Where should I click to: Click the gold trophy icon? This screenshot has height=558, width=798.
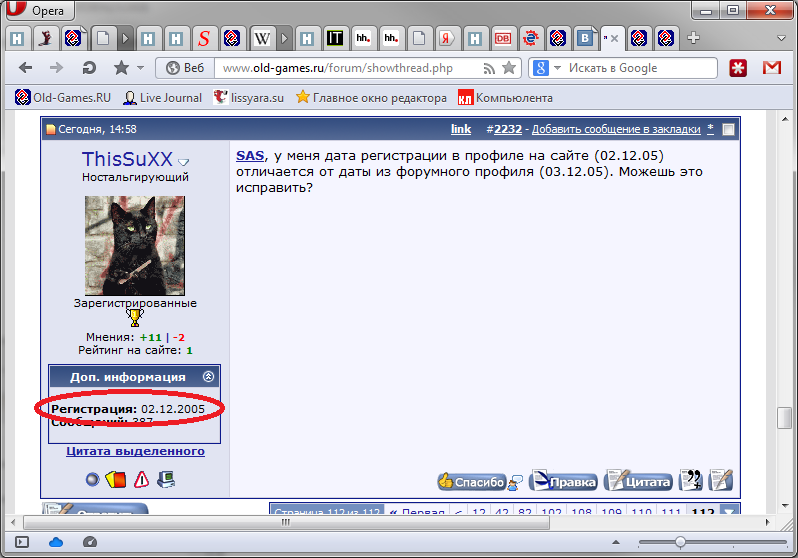coord(135,318)
